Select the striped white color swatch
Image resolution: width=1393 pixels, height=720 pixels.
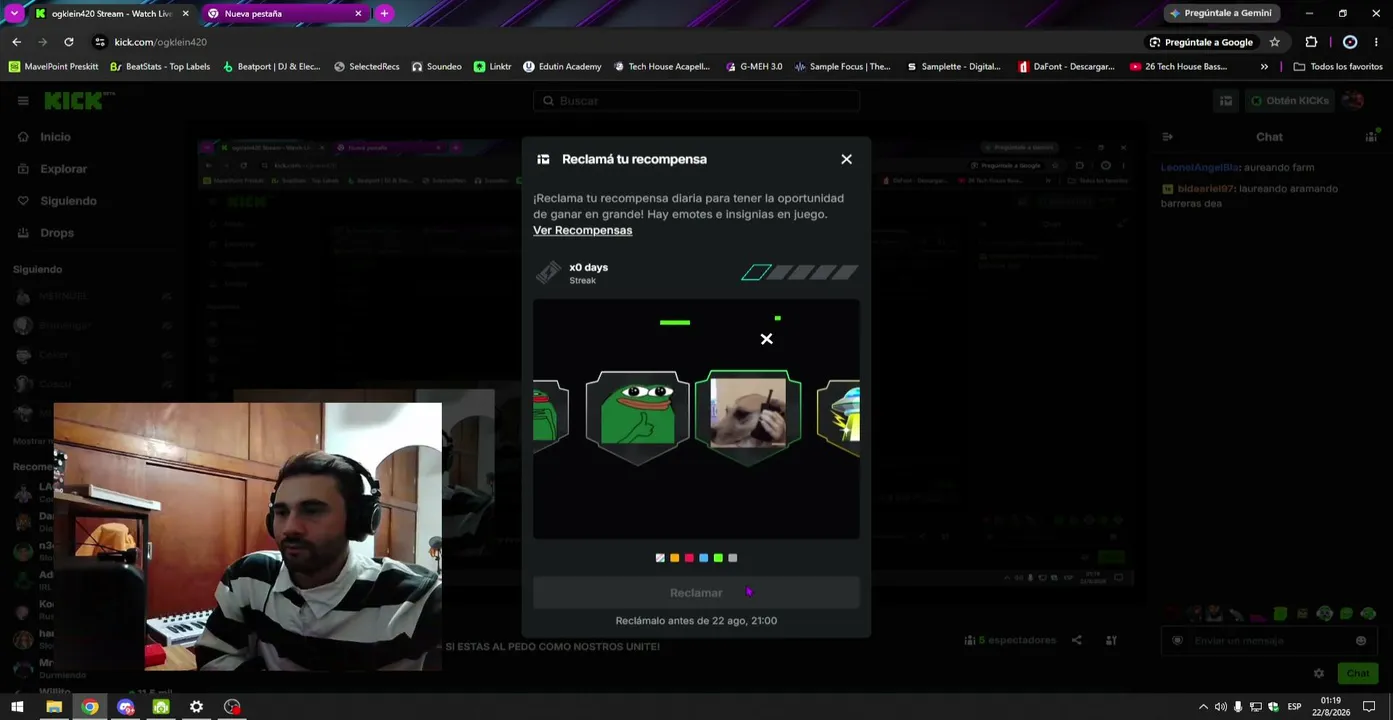pyautogui.click(x=660, y=558)
